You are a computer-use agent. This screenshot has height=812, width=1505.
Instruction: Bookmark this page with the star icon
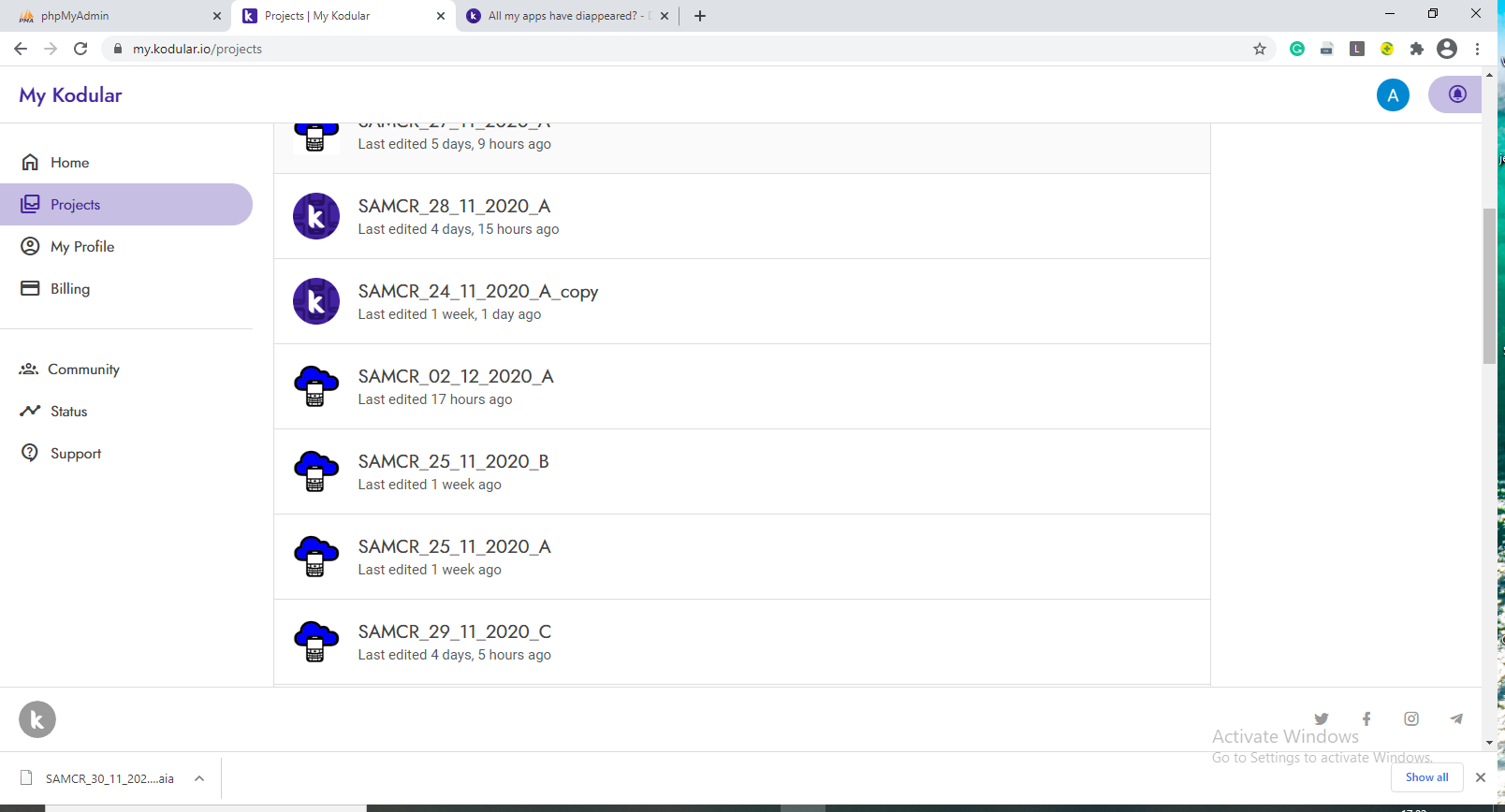pyautogui.click(x=1260, y=49)
